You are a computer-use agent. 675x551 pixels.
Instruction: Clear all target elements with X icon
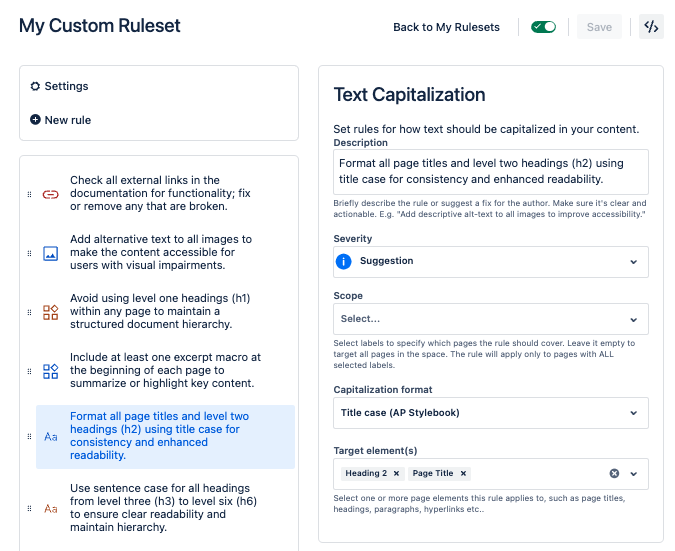click(614, 473)
